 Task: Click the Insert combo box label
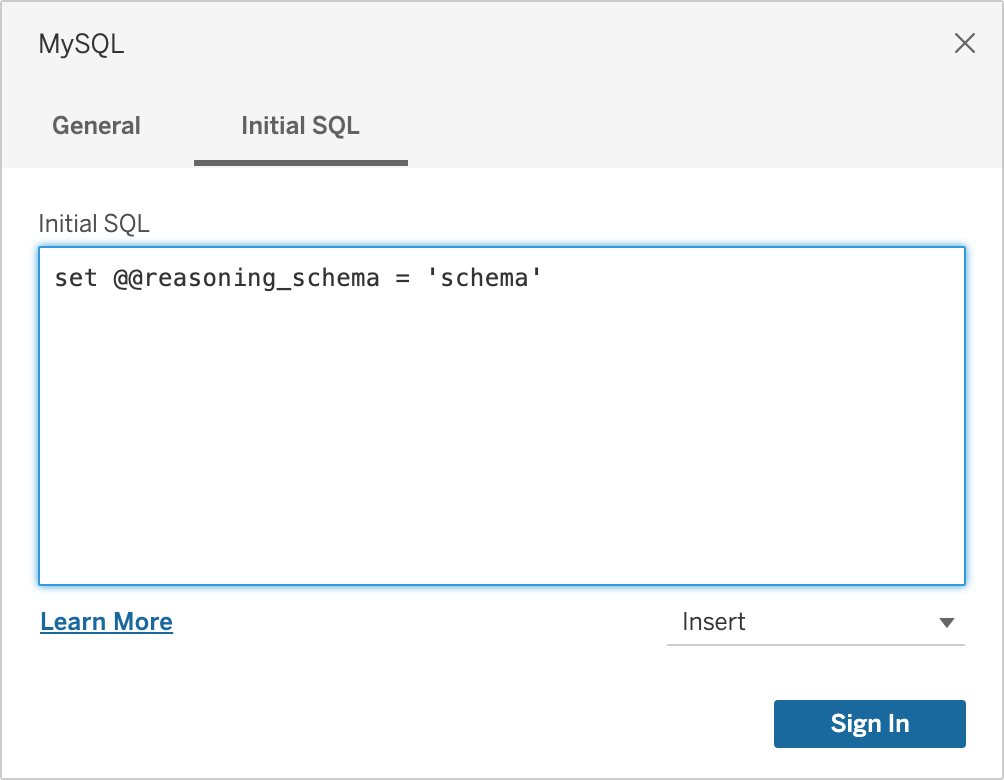714,622
